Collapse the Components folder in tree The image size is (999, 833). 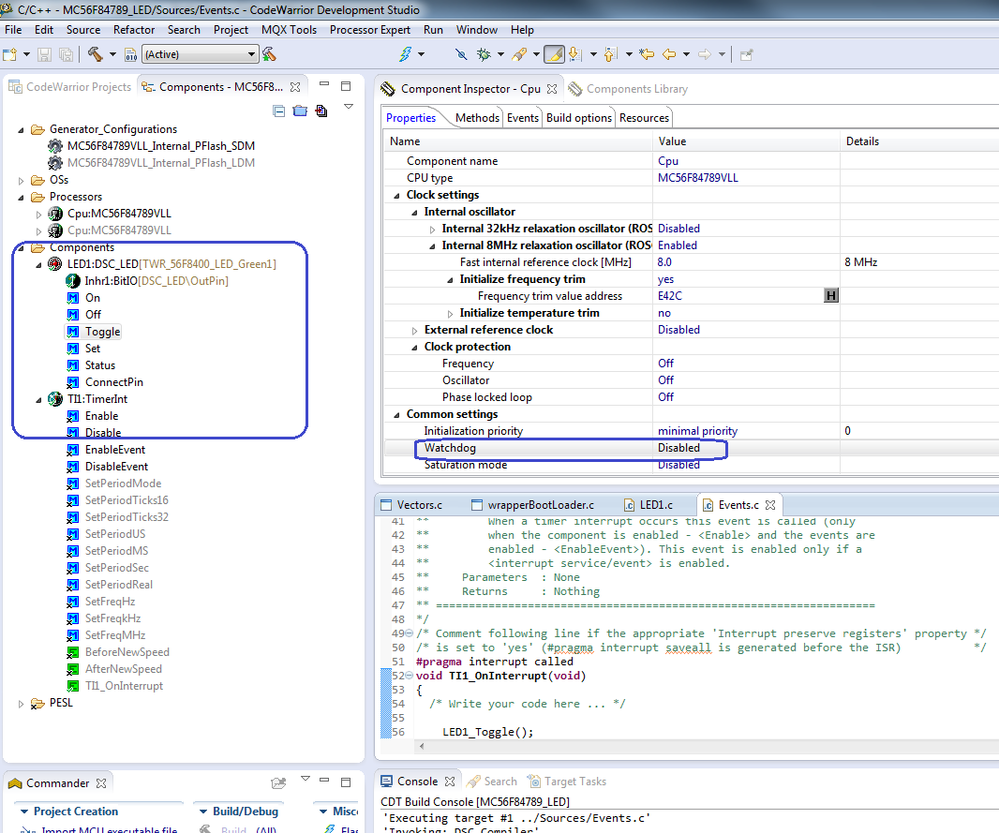[22, 248]
